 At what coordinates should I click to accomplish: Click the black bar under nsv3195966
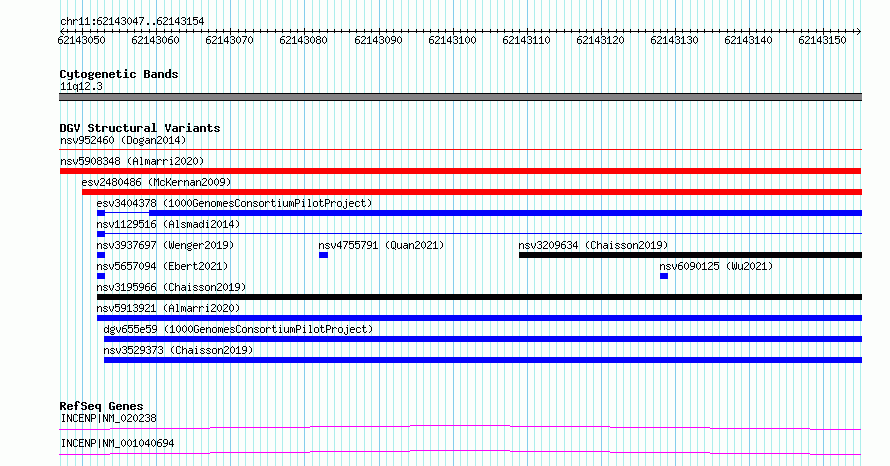click(480, 297)
